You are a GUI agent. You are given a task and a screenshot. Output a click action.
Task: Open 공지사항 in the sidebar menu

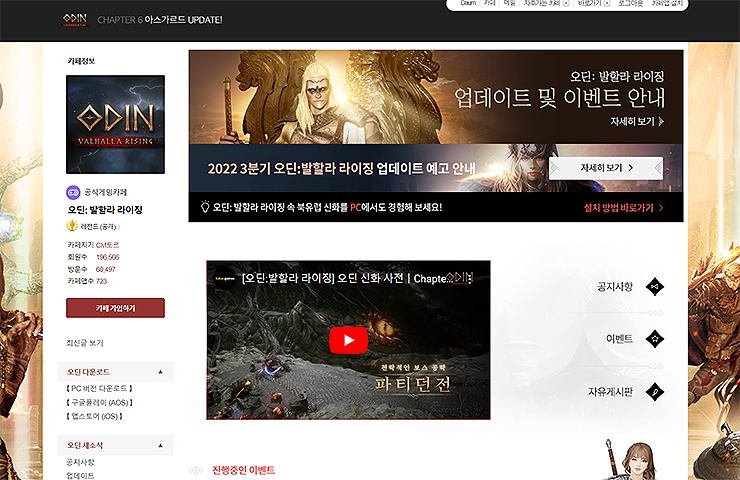(80, 462)
